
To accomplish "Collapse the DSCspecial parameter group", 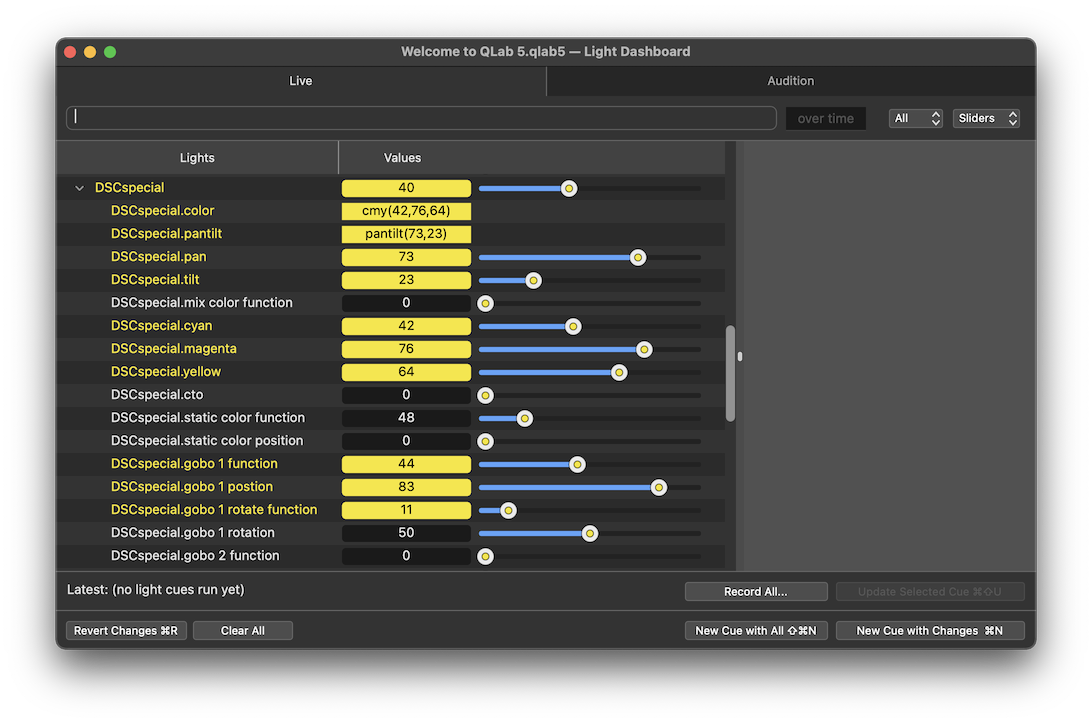I will coord(79,187).
